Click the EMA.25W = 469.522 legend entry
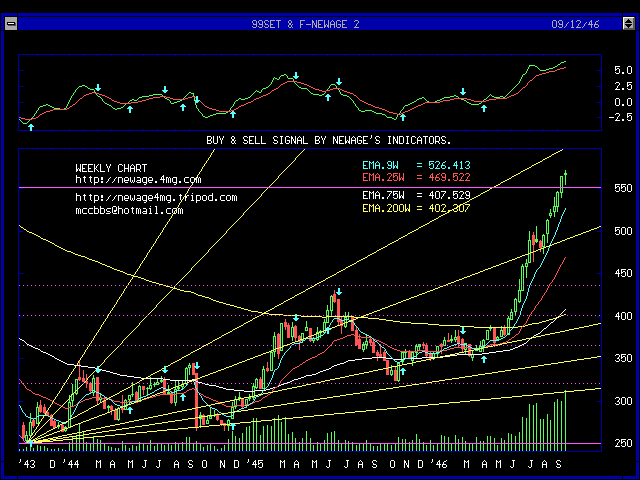 coord(416,177)
